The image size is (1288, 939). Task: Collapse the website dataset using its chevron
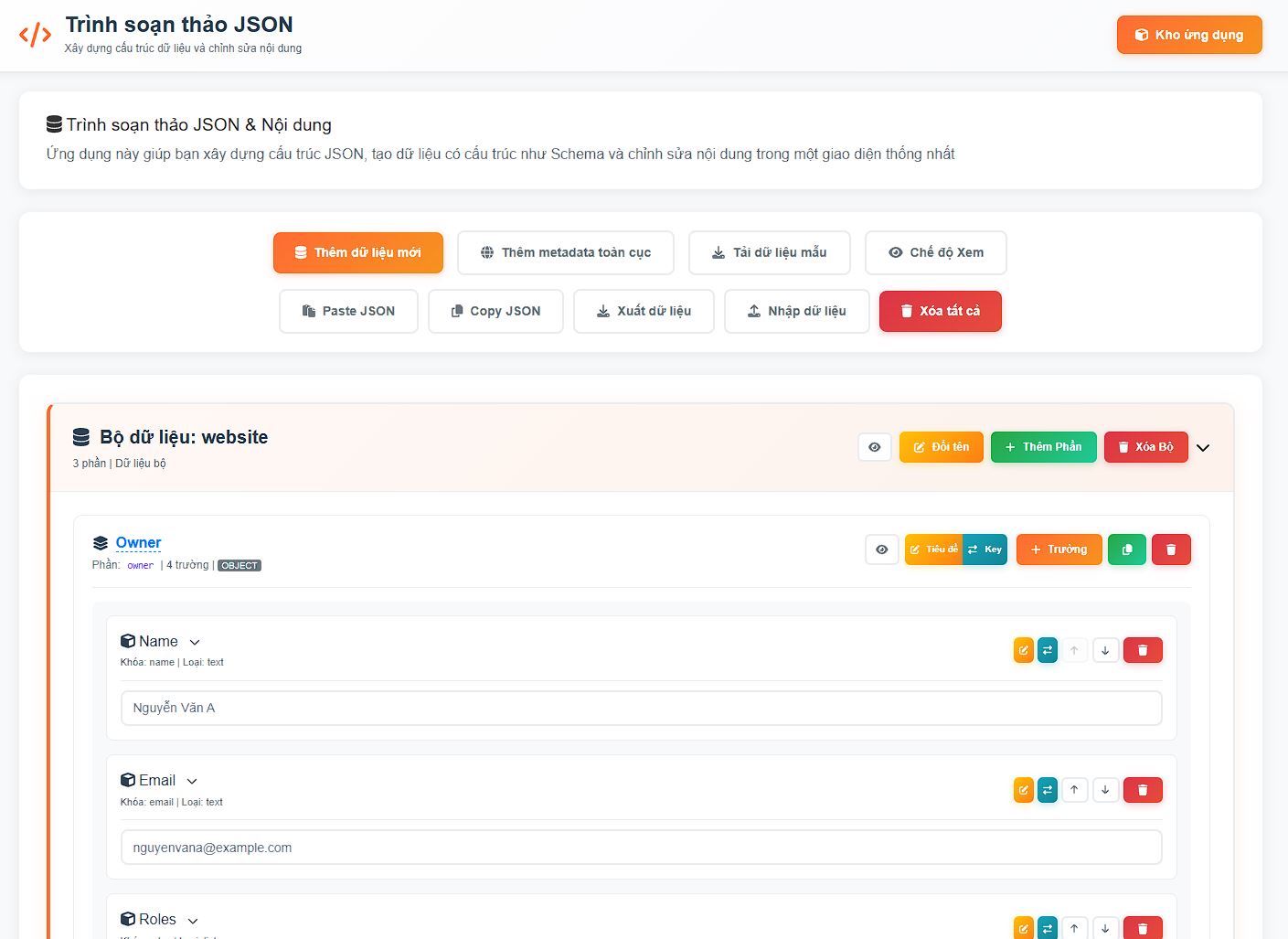1203,447
